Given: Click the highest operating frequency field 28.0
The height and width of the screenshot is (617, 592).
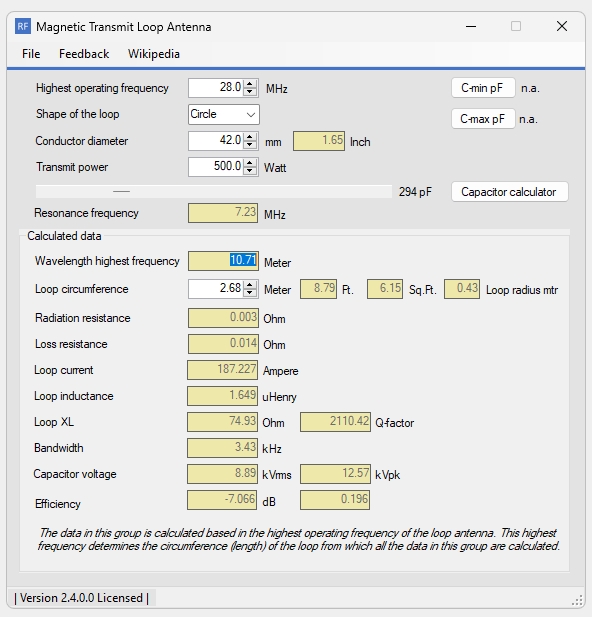Looking at the screenshot, I should coord(216,87).
